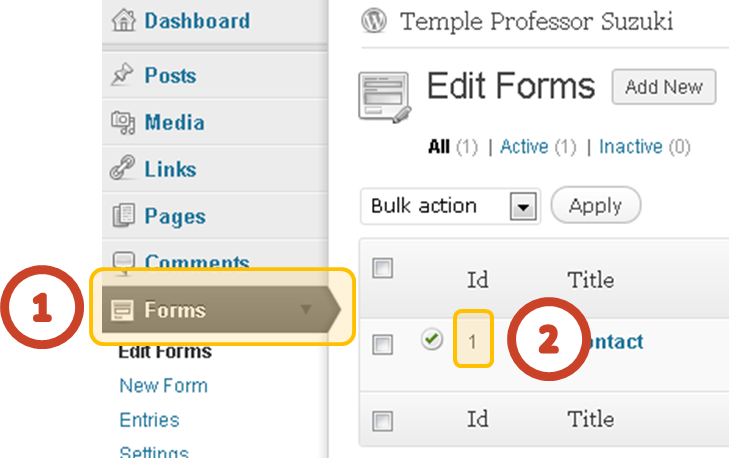Check the select-all checkbox in table header
729x458 pixels.
[x=383, y=268]
